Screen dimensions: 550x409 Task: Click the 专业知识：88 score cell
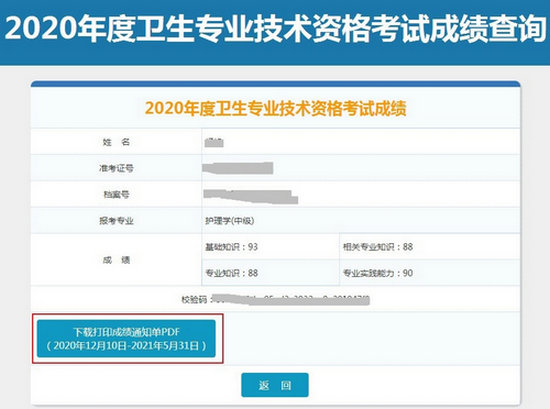270,273
